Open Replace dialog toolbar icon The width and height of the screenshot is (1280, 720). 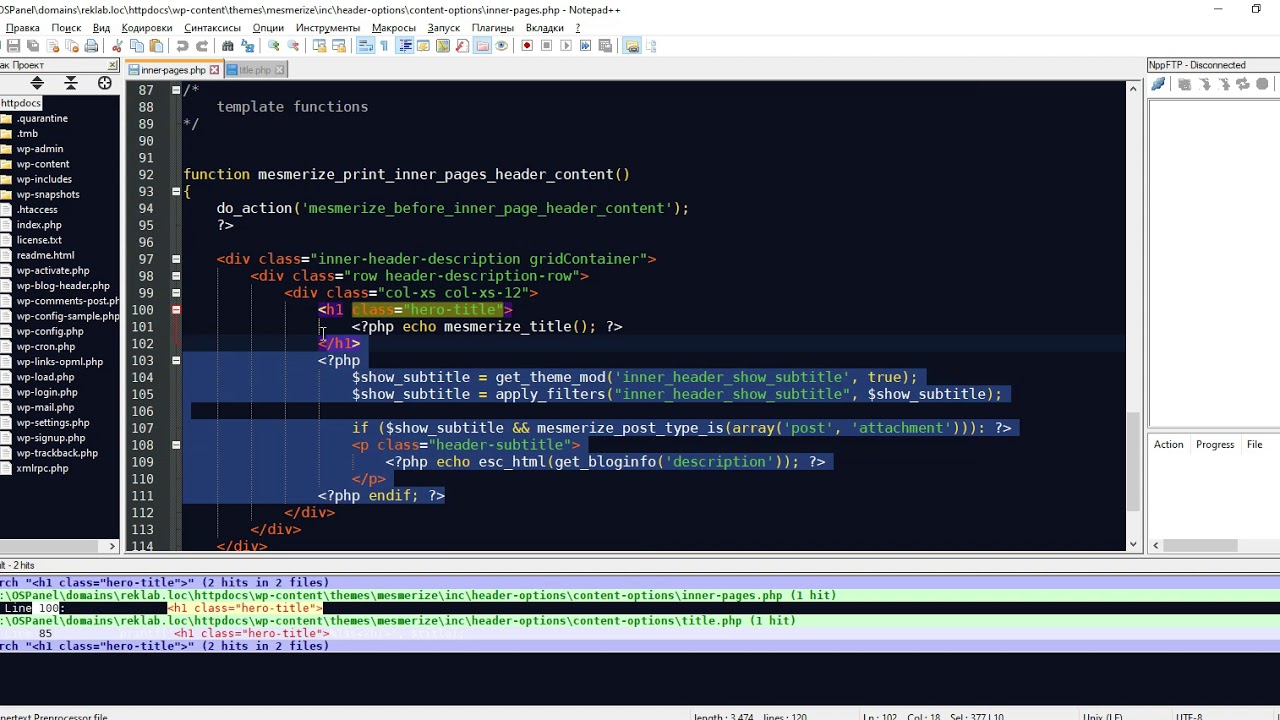tap(247, 46)
